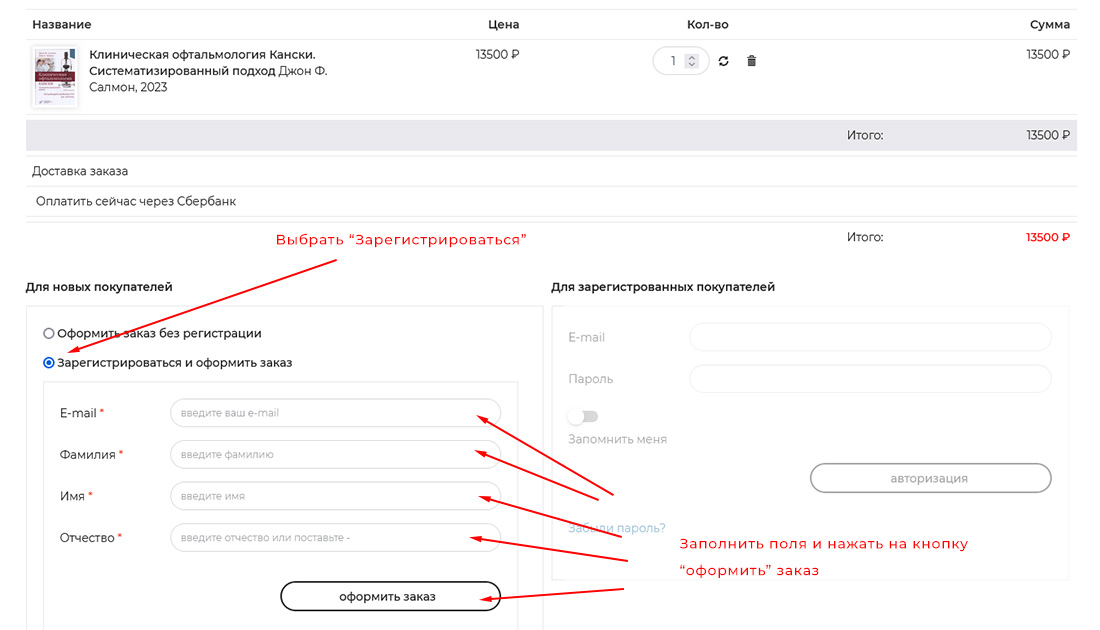1100x630 pixels.
Task: Open the book cover thumbnail
Action: (55, 77)
